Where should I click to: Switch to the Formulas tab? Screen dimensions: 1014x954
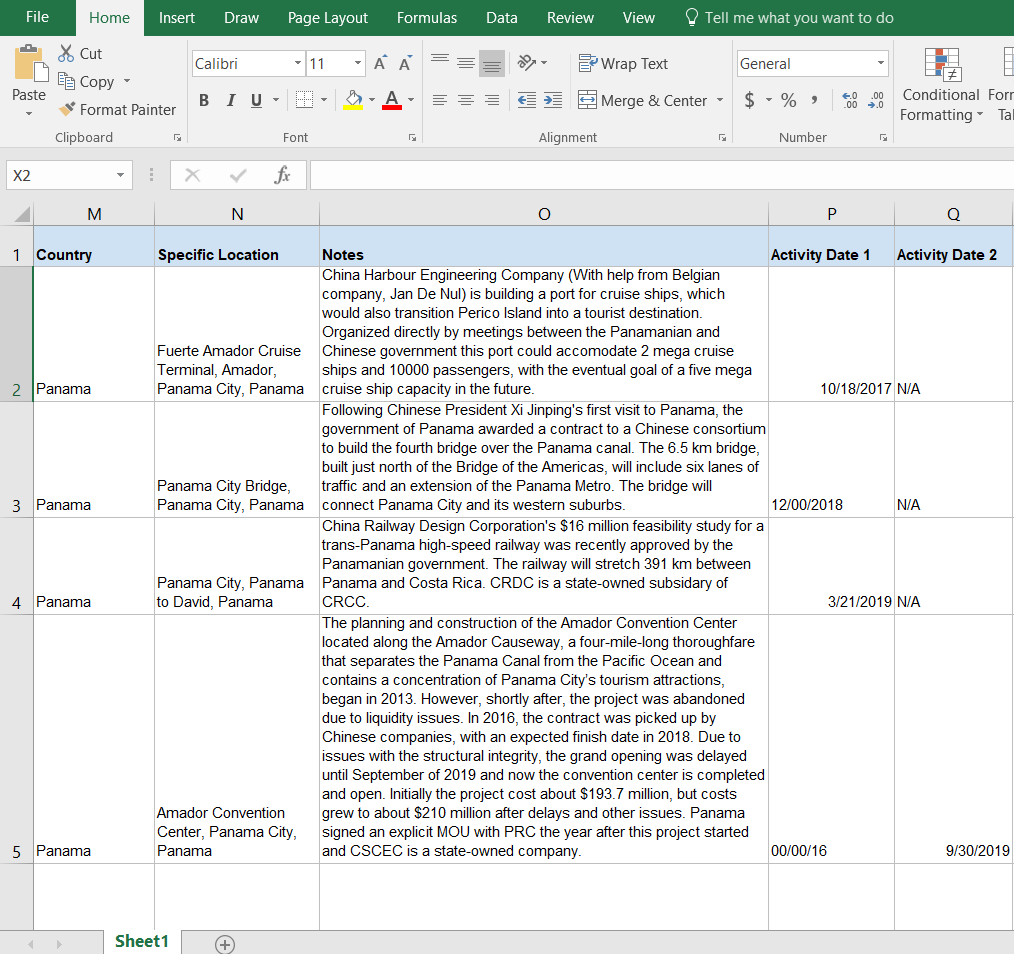tap(427, 18)
